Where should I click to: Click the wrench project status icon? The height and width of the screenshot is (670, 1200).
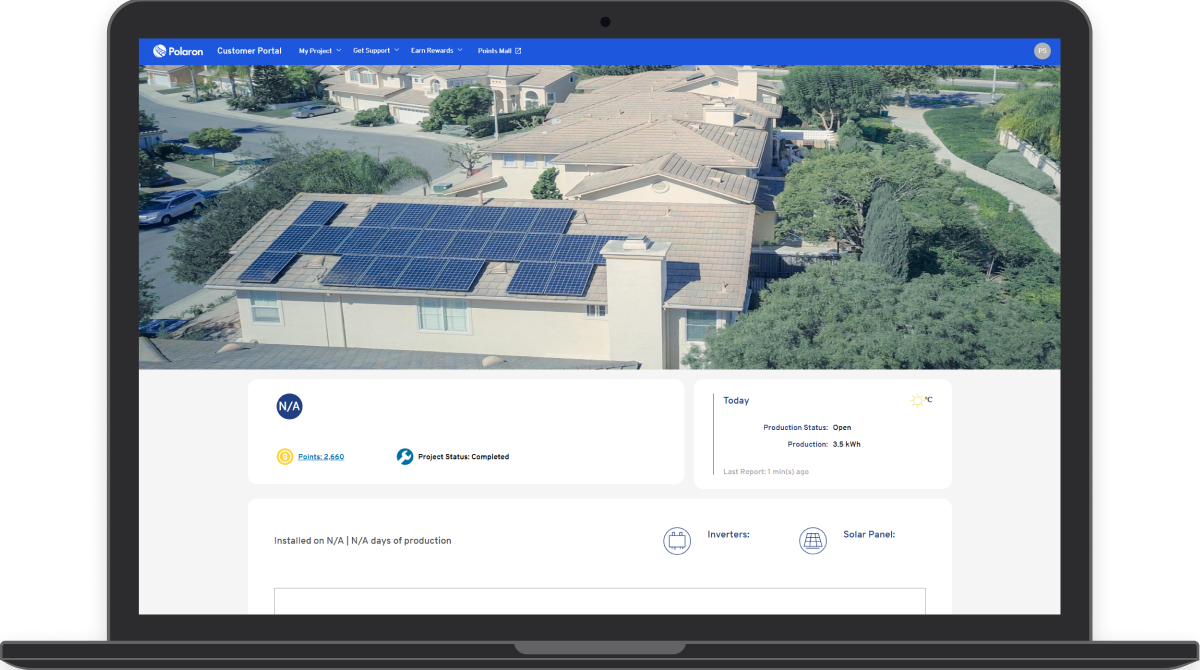point(405,457)
